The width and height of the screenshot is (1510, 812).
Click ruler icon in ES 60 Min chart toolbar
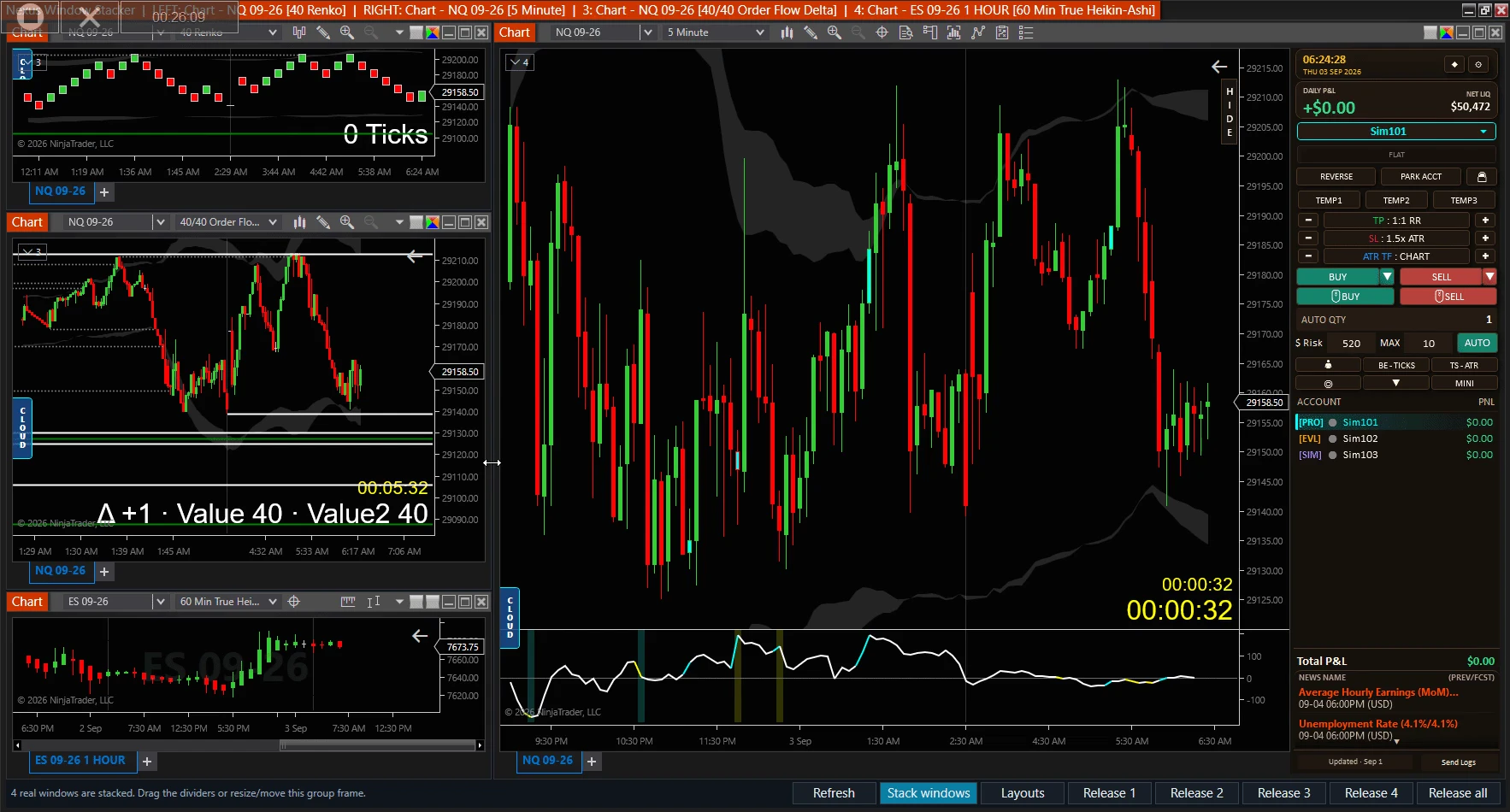[x=348, y=602]
